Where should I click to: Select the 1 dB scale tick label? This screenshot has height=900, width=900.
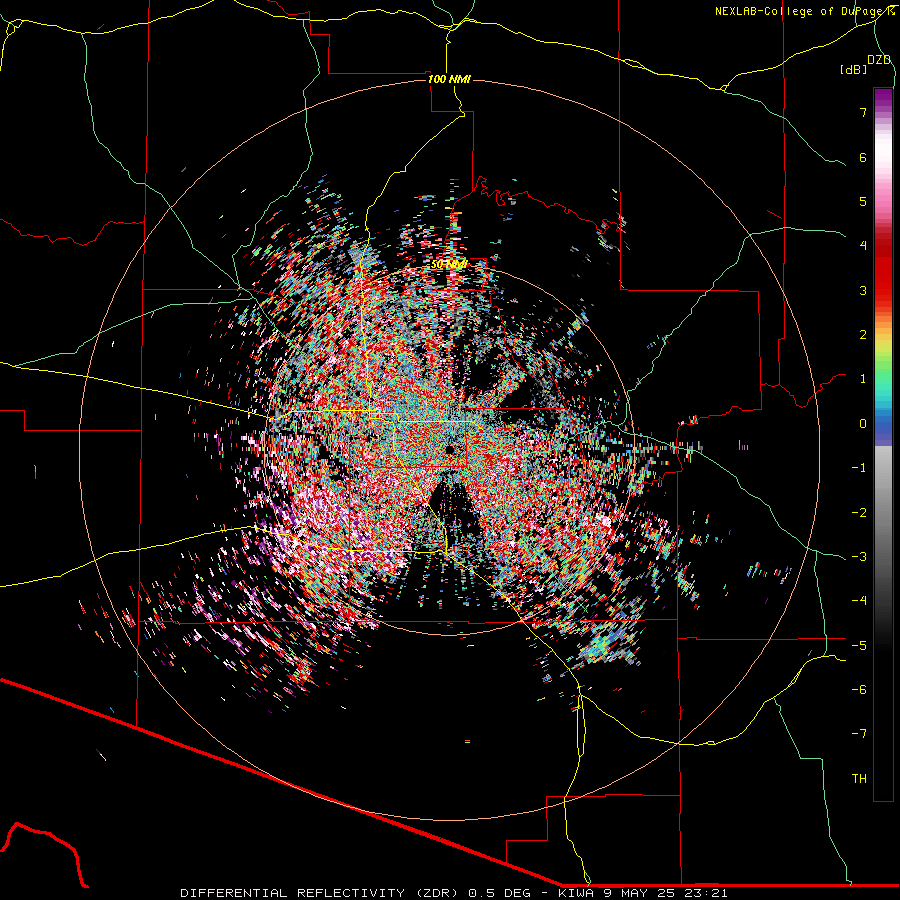(x=863, y=379)
